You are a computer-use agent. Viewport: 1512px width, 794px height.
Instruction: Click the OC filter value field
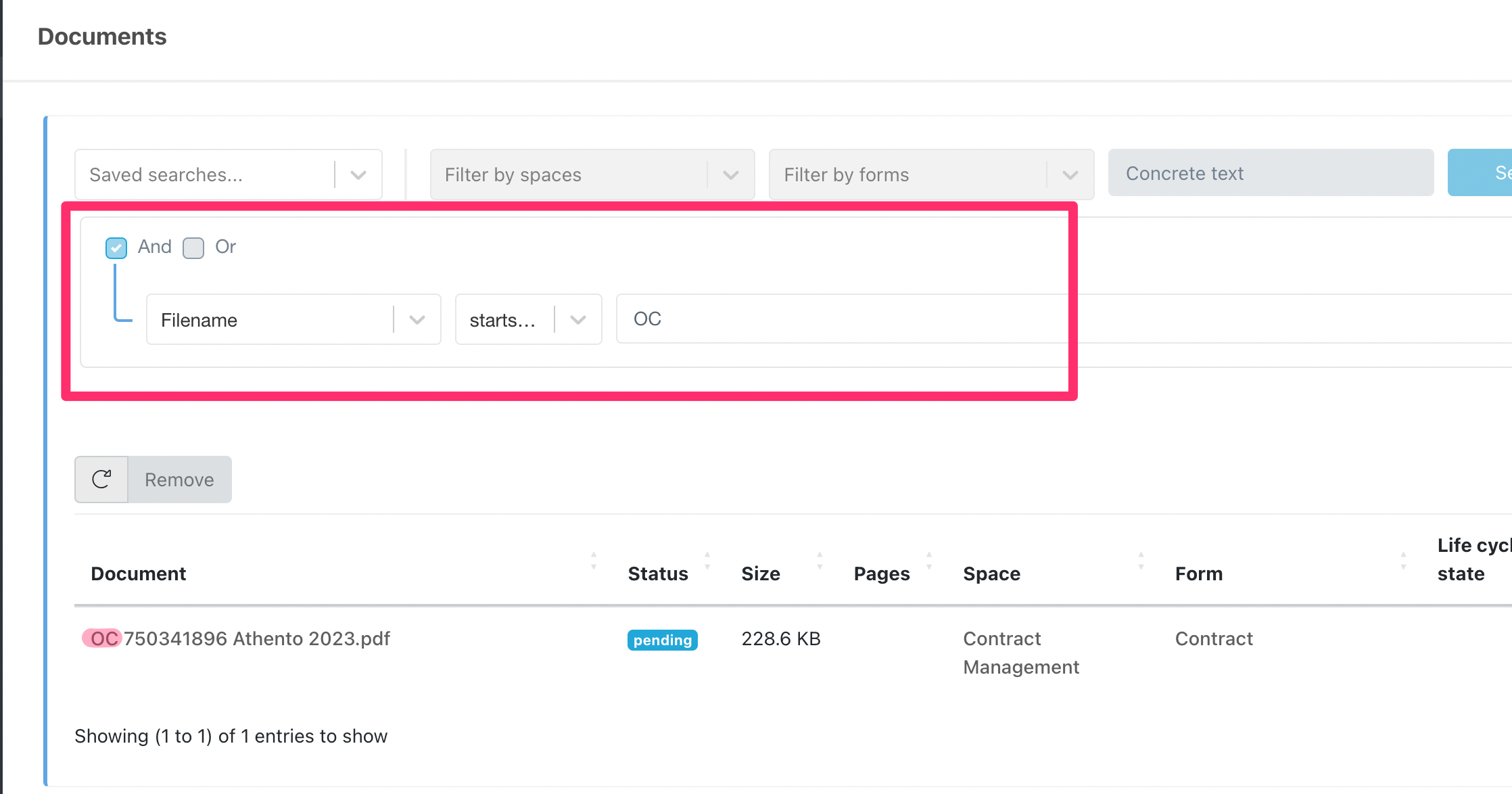tap(838, 319)
